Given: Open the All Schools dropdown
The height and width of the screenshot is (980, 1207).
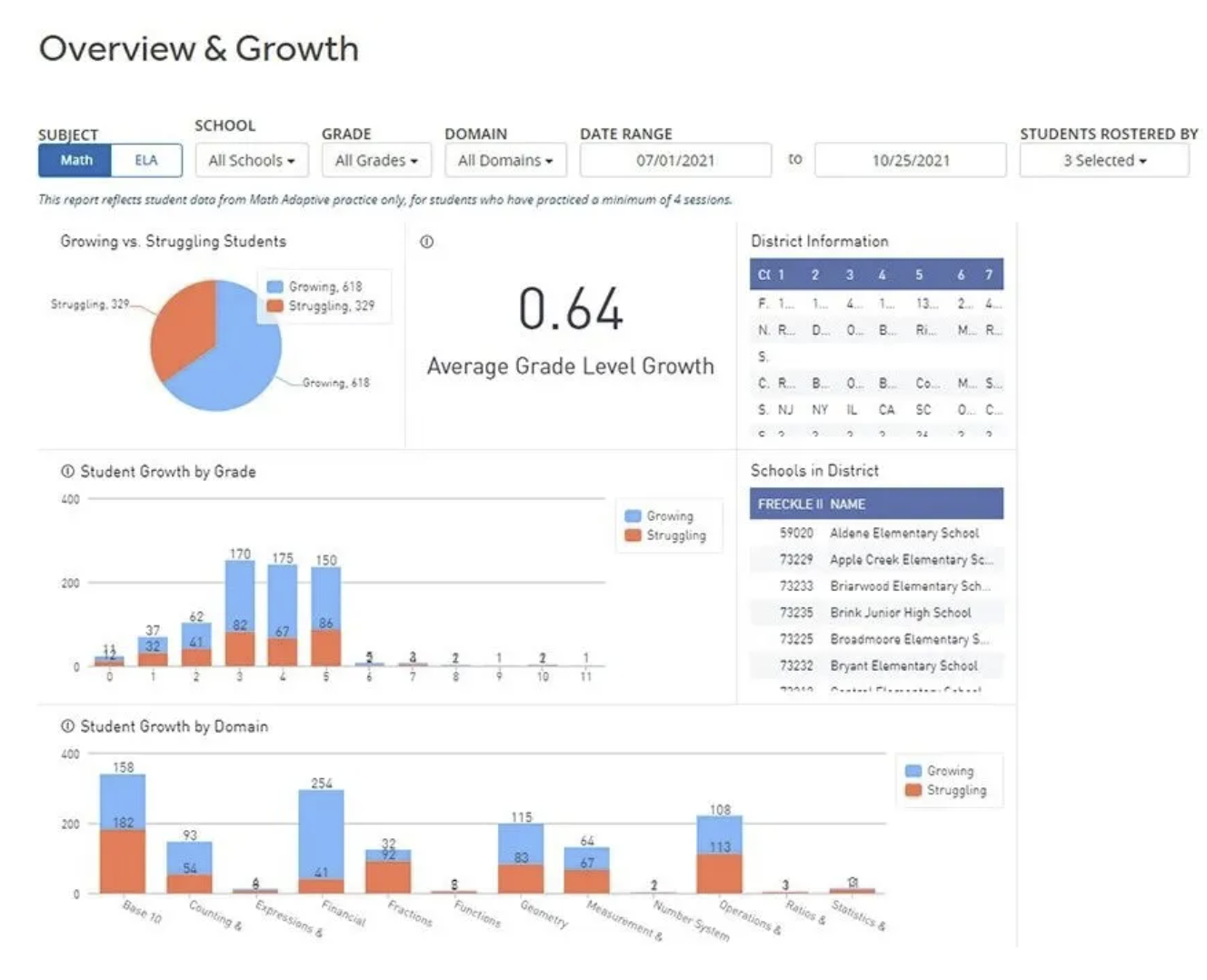Looking at the screenshot, I should pyautogui.click(x=252, y=161).
